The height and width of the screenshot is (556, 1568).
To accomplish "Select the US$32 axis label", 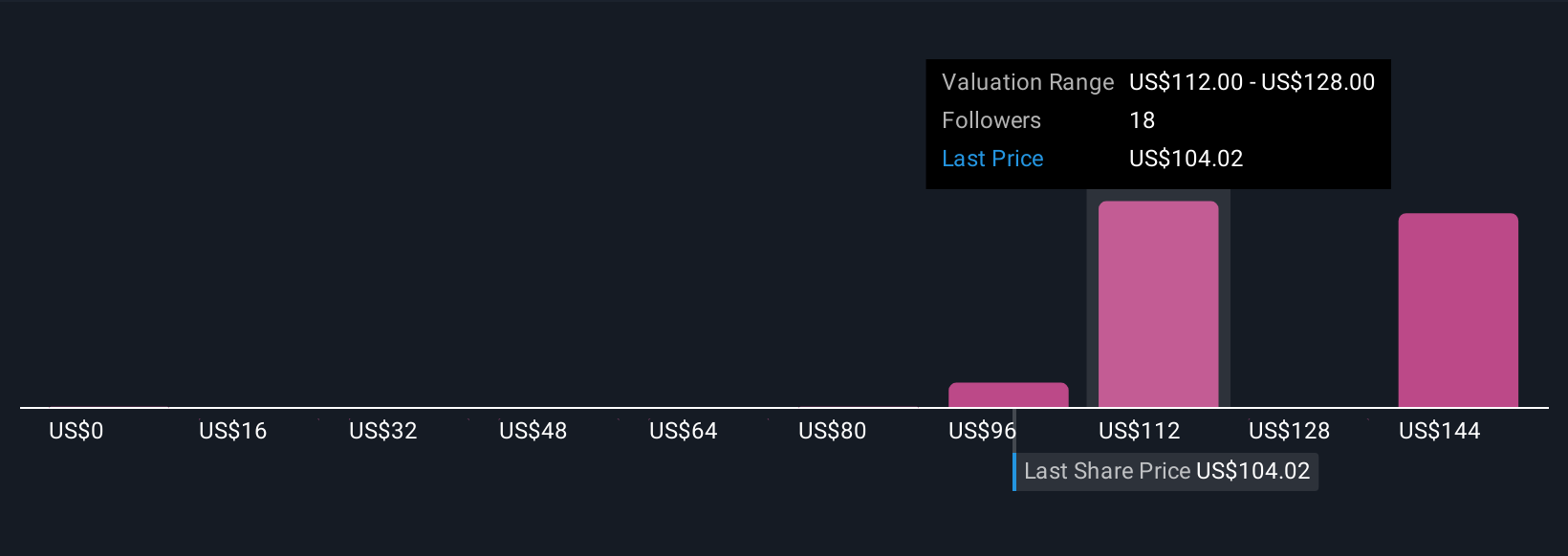I will [382, 431].
